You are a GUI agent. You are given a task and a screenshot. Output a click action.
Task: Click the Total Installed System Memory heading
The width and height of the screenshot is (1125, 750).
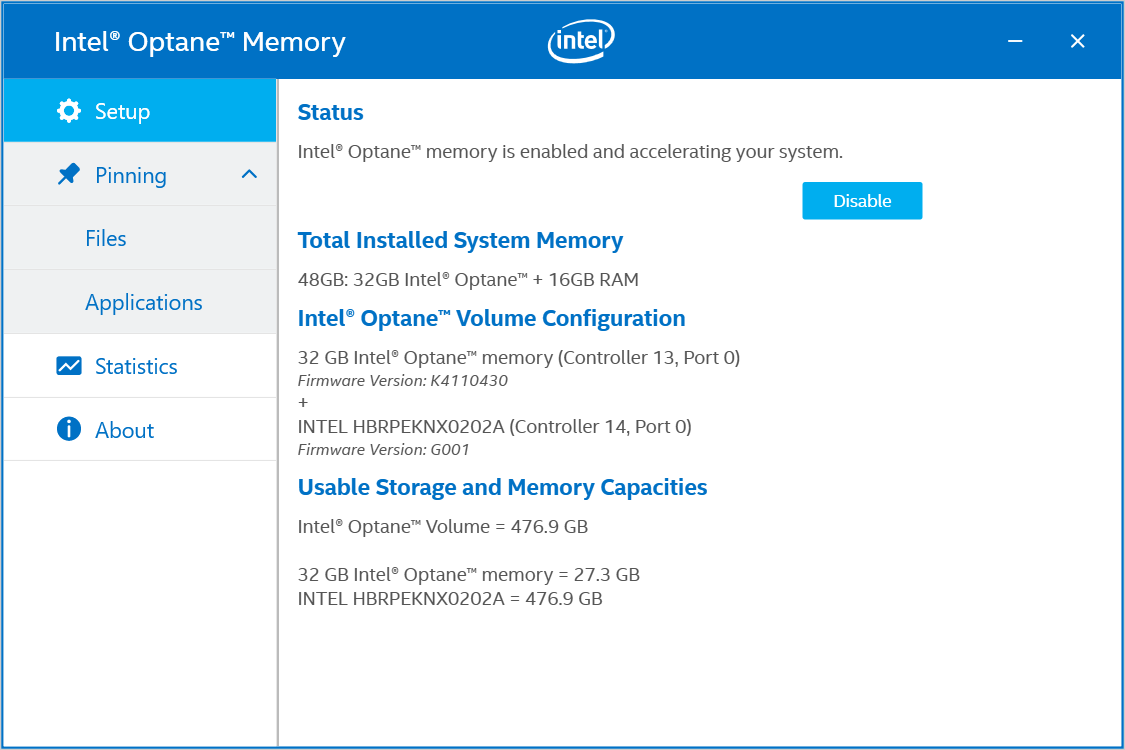click(460, 240)
